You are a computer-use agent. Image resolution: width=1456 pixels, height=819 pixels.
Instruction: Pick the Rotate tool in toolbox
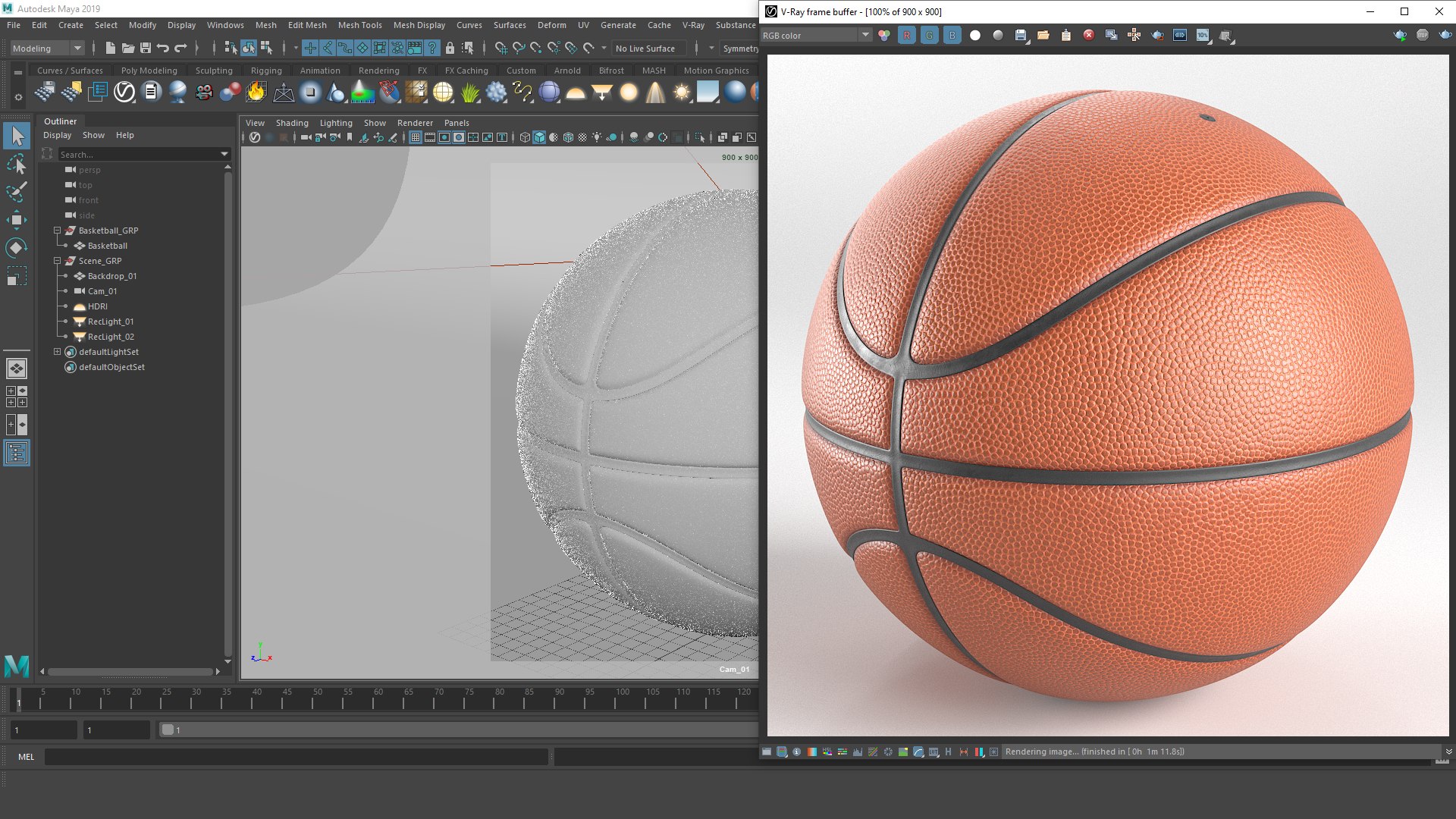coord(17,248)
